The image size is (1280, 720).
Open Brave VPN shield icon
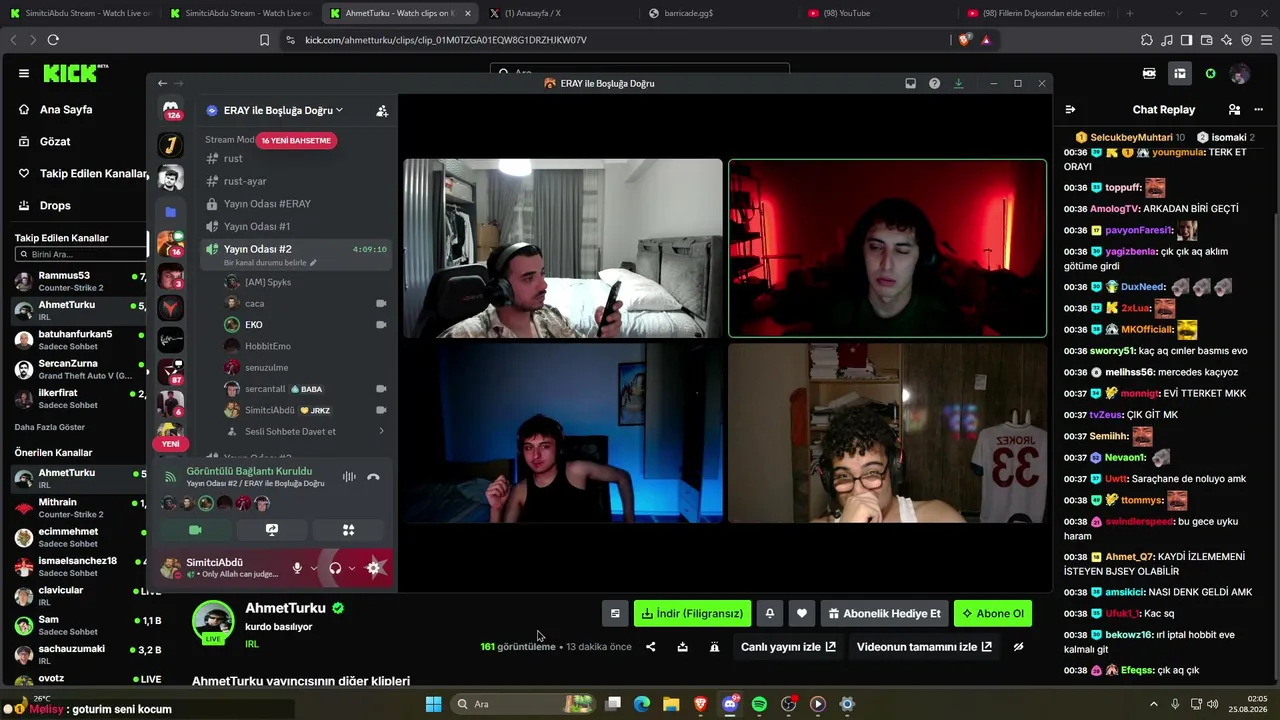(1246, 40)
